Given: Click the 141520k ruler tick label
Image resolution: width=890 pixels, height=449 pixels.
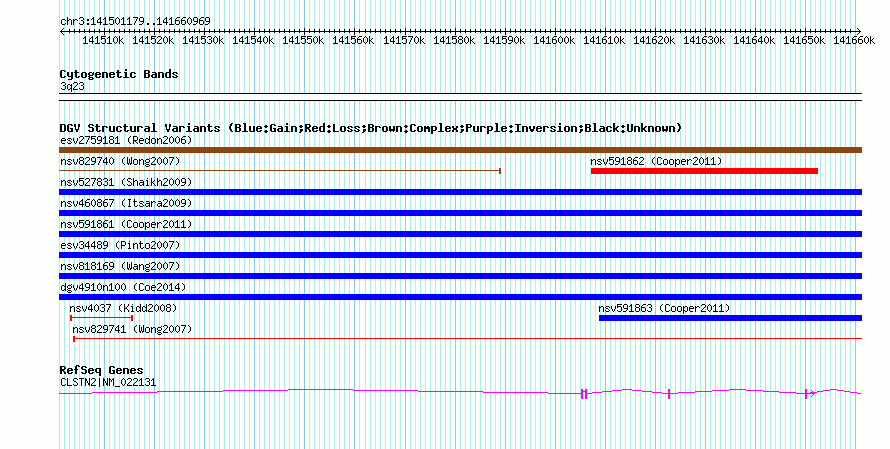Looking at the screenshot, I should [x=153, y=40].
